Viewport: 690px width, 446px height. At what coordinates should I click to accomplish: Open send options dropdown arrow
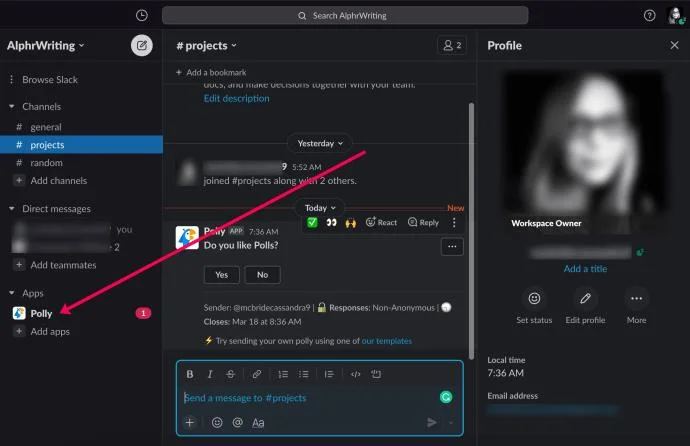tap(451, 423)
